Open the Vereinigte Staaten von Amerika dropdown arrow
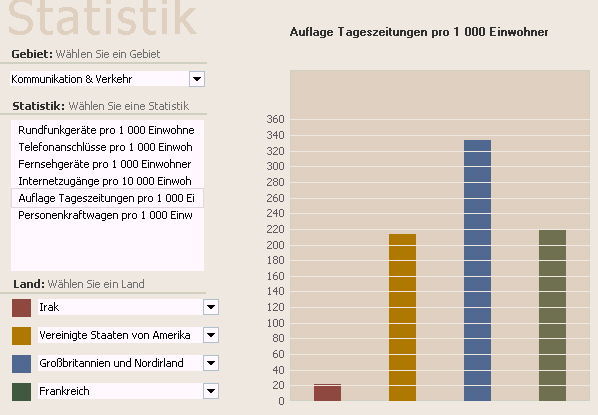Viewport: 598px width, 415px height. [x=211, y=335]
